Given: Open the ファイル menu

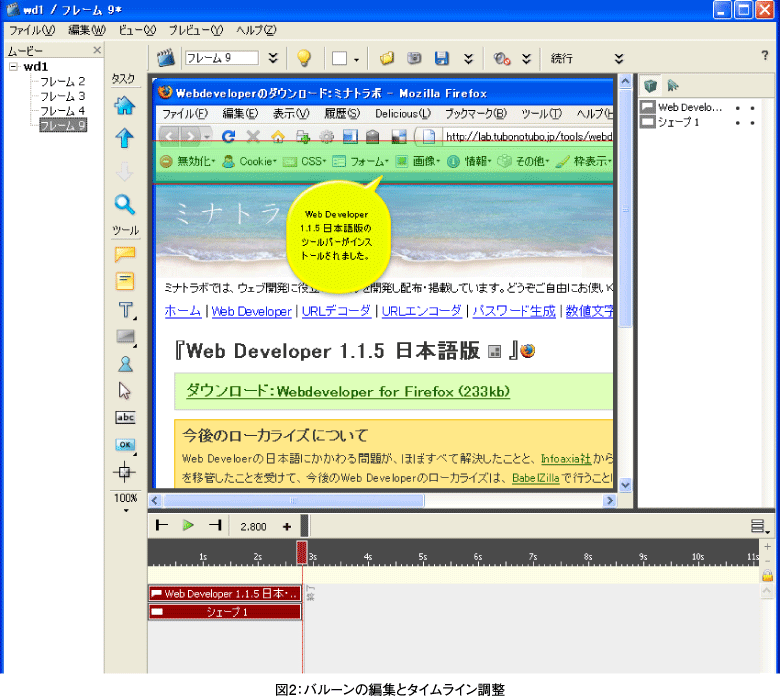Looking at the screenshot, I should pyautogui.click(x=32, y=30).
